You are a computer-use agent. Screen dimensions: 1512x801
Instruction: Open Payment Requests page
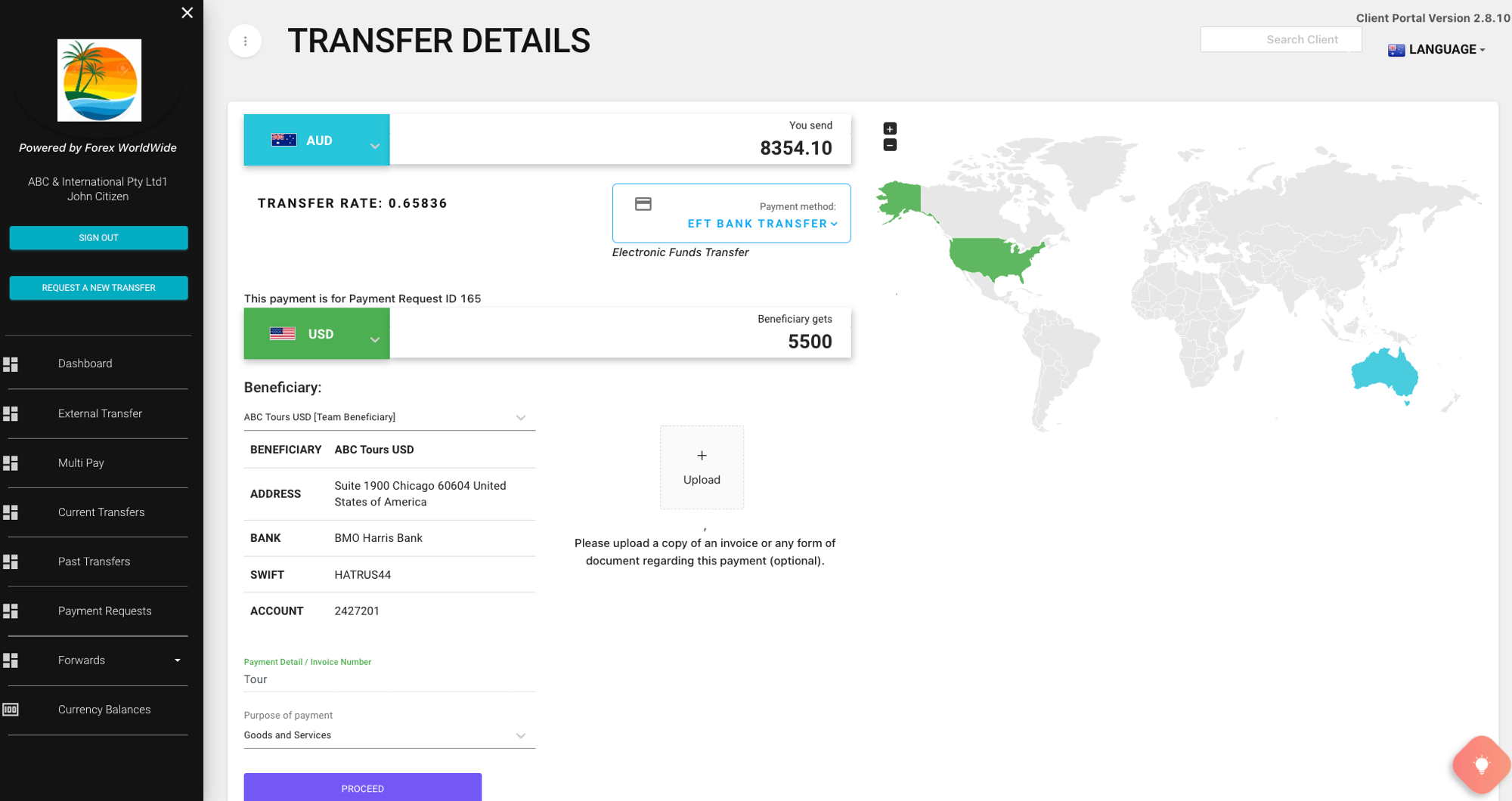pyautogui.click(x=104, y=611)
